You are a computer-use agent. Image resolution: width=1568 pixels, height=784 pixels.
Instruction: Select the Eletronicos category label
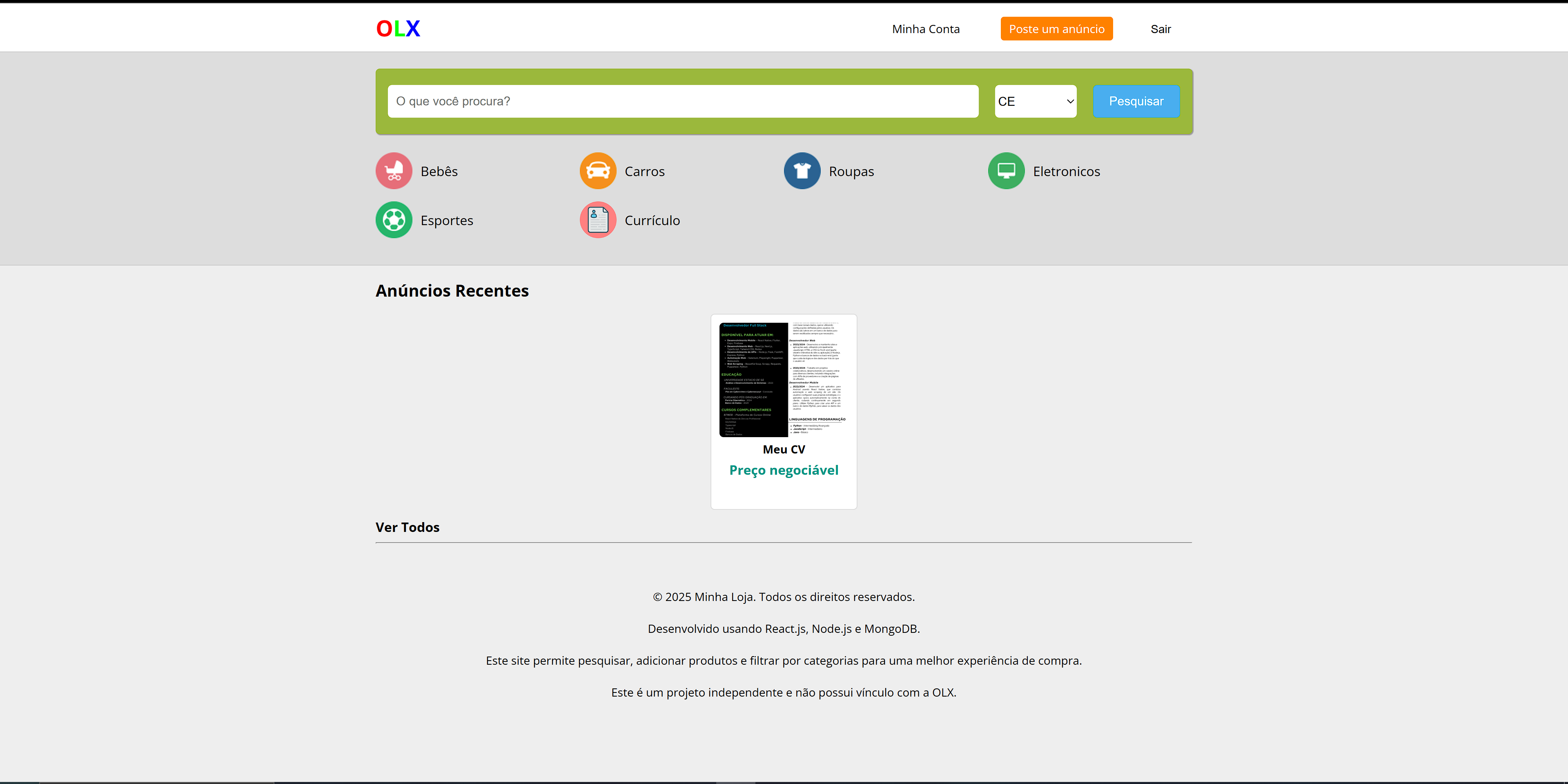click(1066, 172)
